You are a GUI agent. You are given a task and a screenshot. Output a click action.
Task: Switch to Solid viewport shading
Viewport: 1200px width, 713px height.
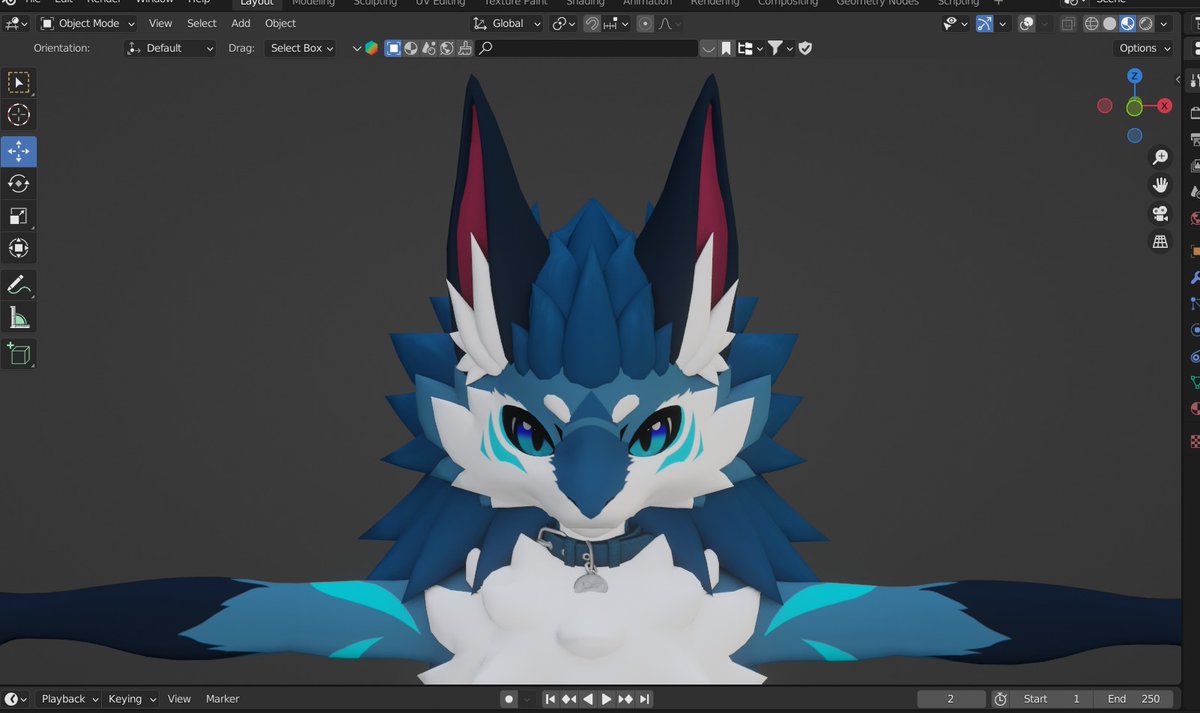point(1109,23)
